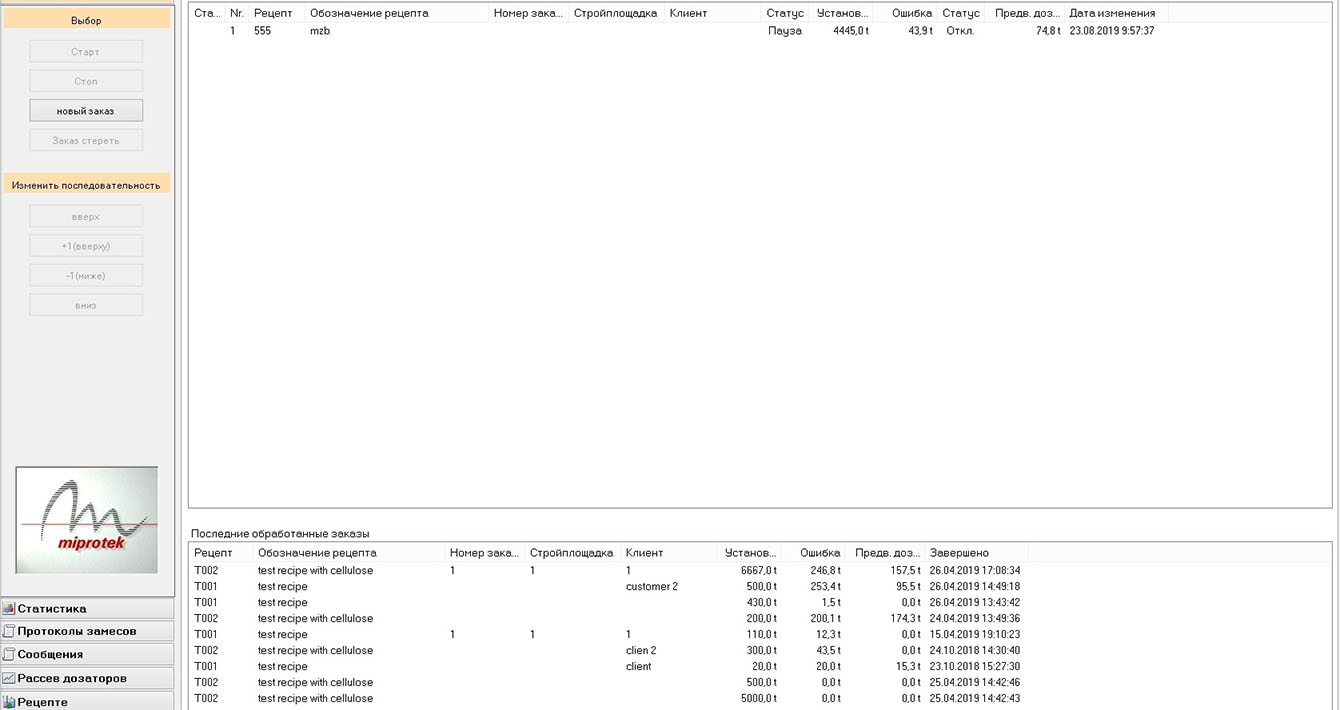This screenshot has height=710, width=1340.
Task: Sort orders by Дата изменения column
Action: pos(1112,13)
